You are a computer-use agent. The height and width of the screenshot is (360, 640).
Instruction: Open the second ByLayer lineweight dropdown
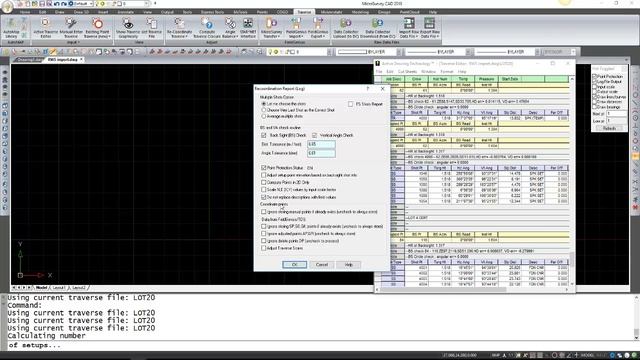tap(538, 52)
